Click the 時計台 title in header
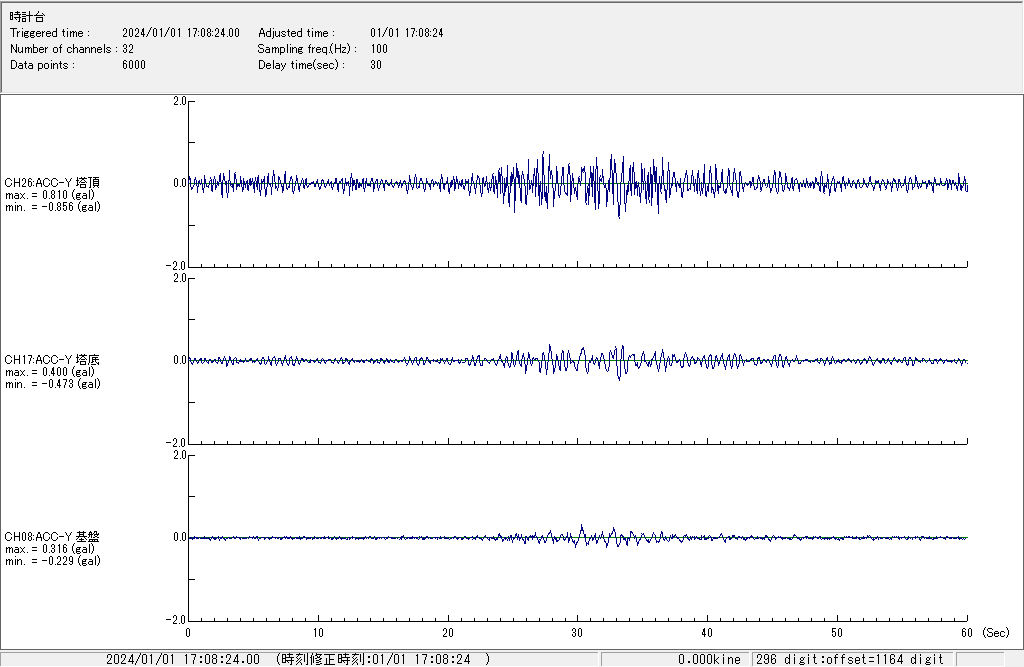Screen dimensions: 1024x667 coord(27,17)
